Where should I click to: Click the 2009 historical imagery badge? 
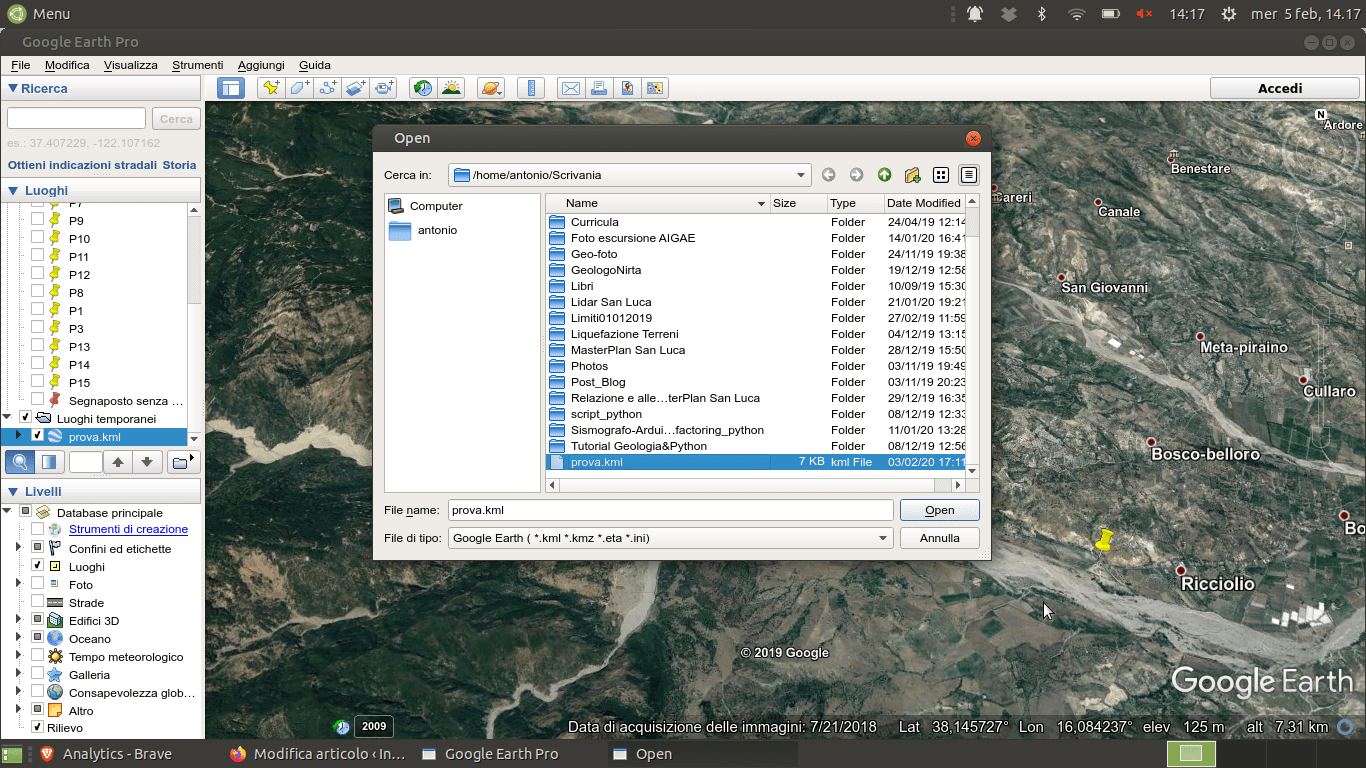coord(374,727)
